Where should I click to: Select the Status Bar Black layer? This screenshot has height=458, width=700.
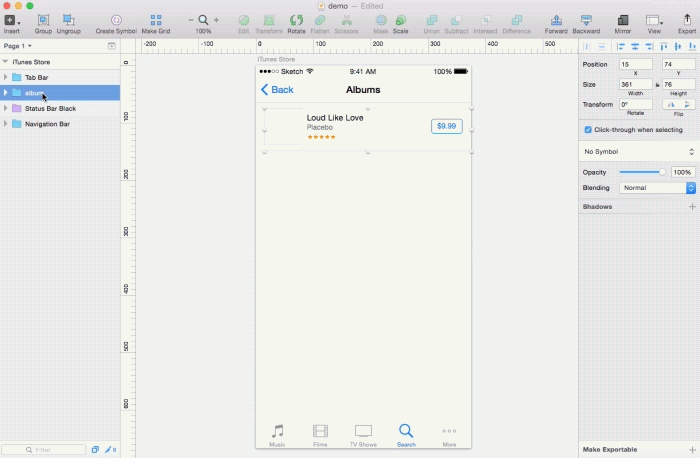tap(60, 108)
